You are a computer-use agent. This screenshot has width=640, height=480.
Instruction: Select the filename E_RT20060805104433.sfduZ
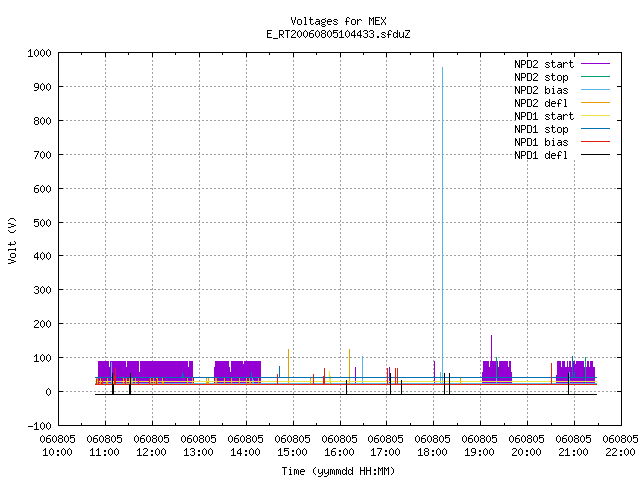[338, 34]
